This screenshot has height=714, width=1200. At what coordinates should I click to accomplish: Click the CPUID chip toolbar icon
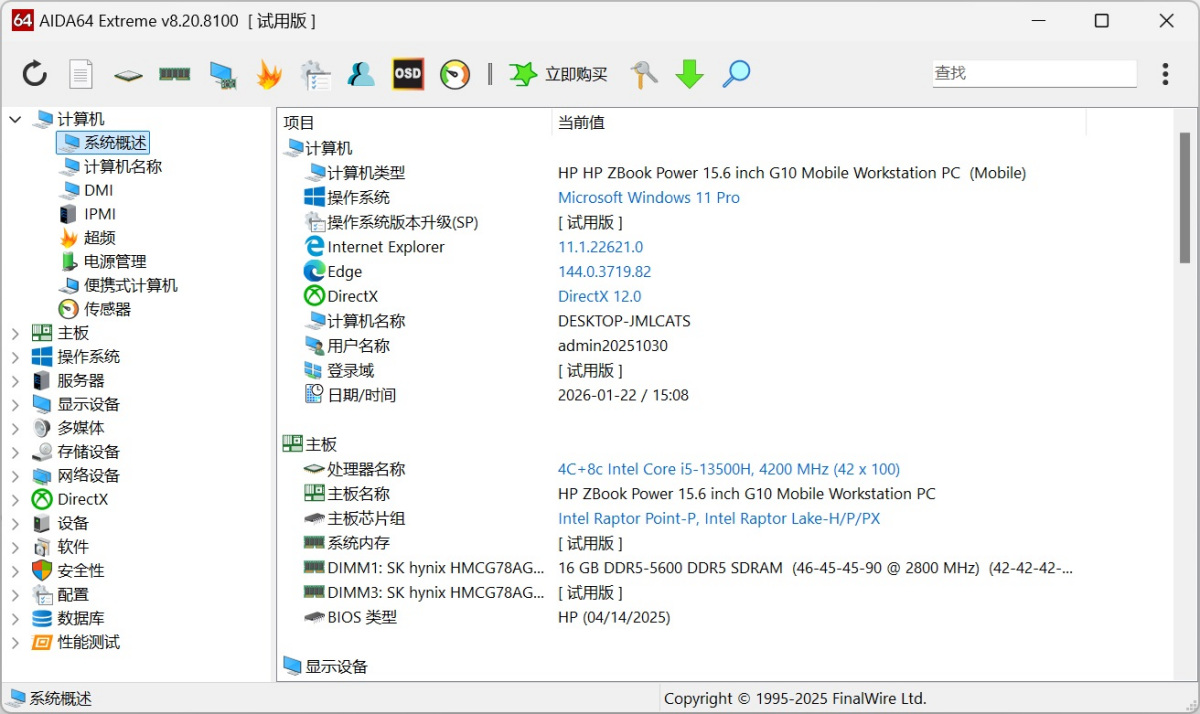point(128,73)
